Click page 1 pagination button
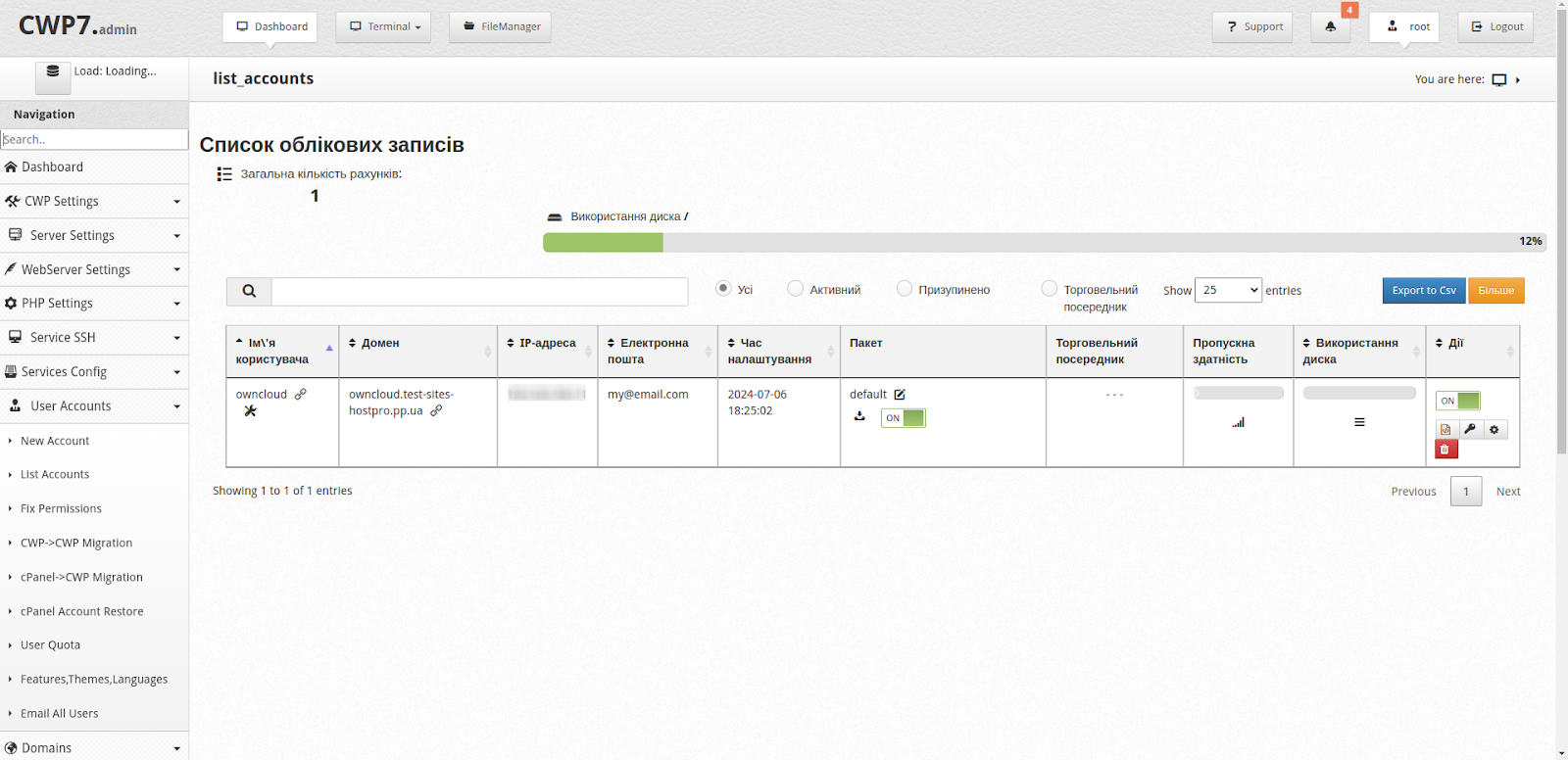The height and width of the screenshot is (760, 1568). click(1466, 492)
